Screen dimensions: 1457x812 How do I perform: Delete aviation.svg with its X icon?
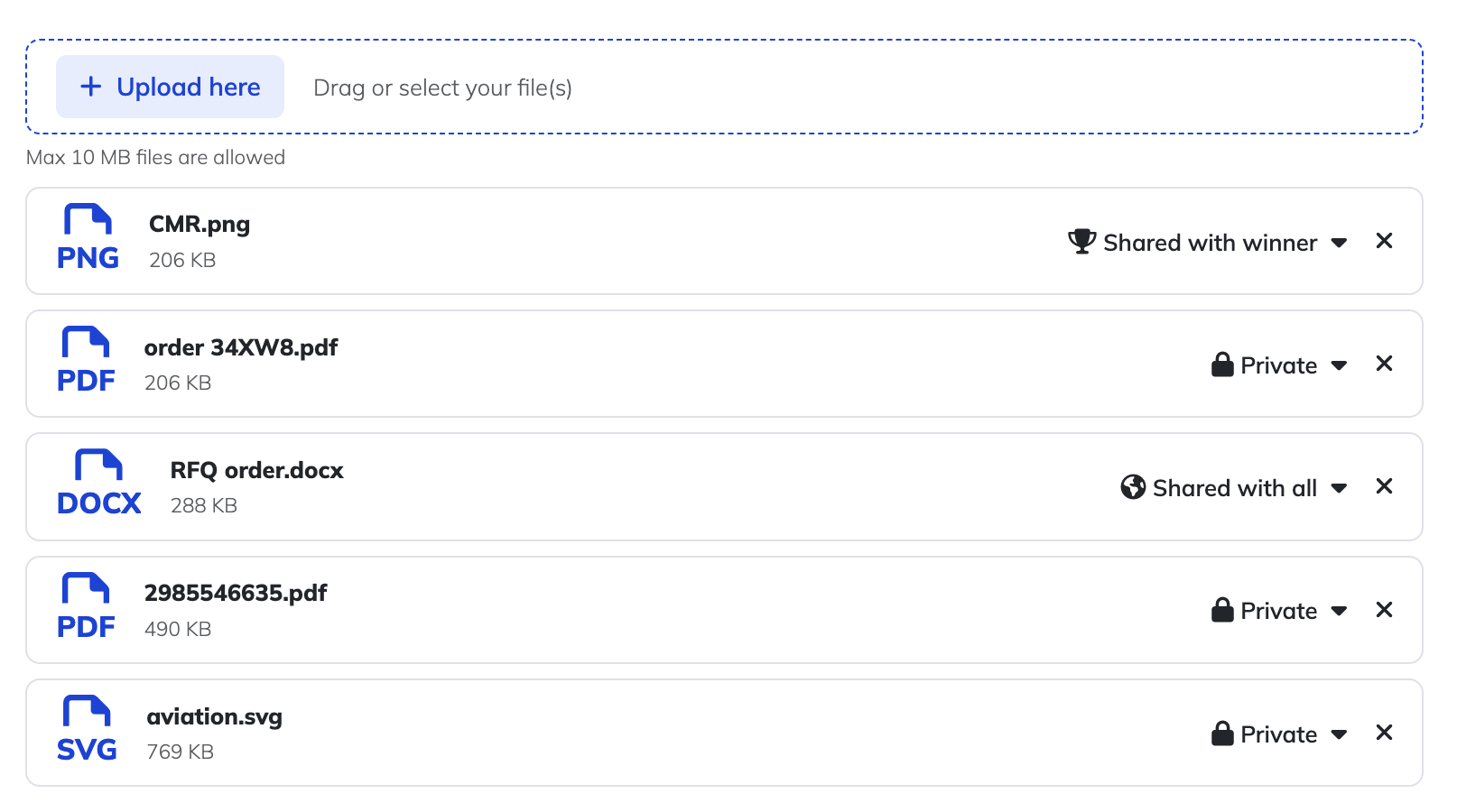[x=1384, y=733]
